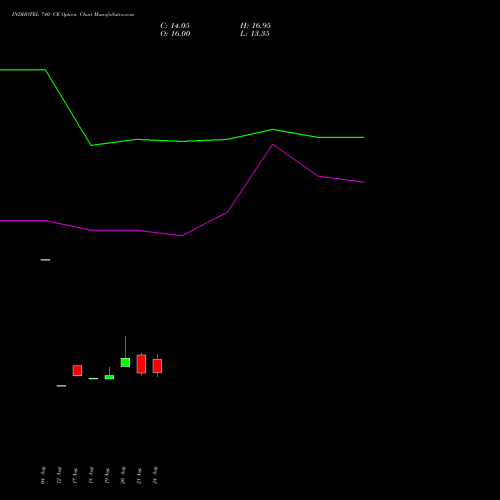500x500 pixels.
Task: Click the lowest point of the purple line
Action: 181,236
